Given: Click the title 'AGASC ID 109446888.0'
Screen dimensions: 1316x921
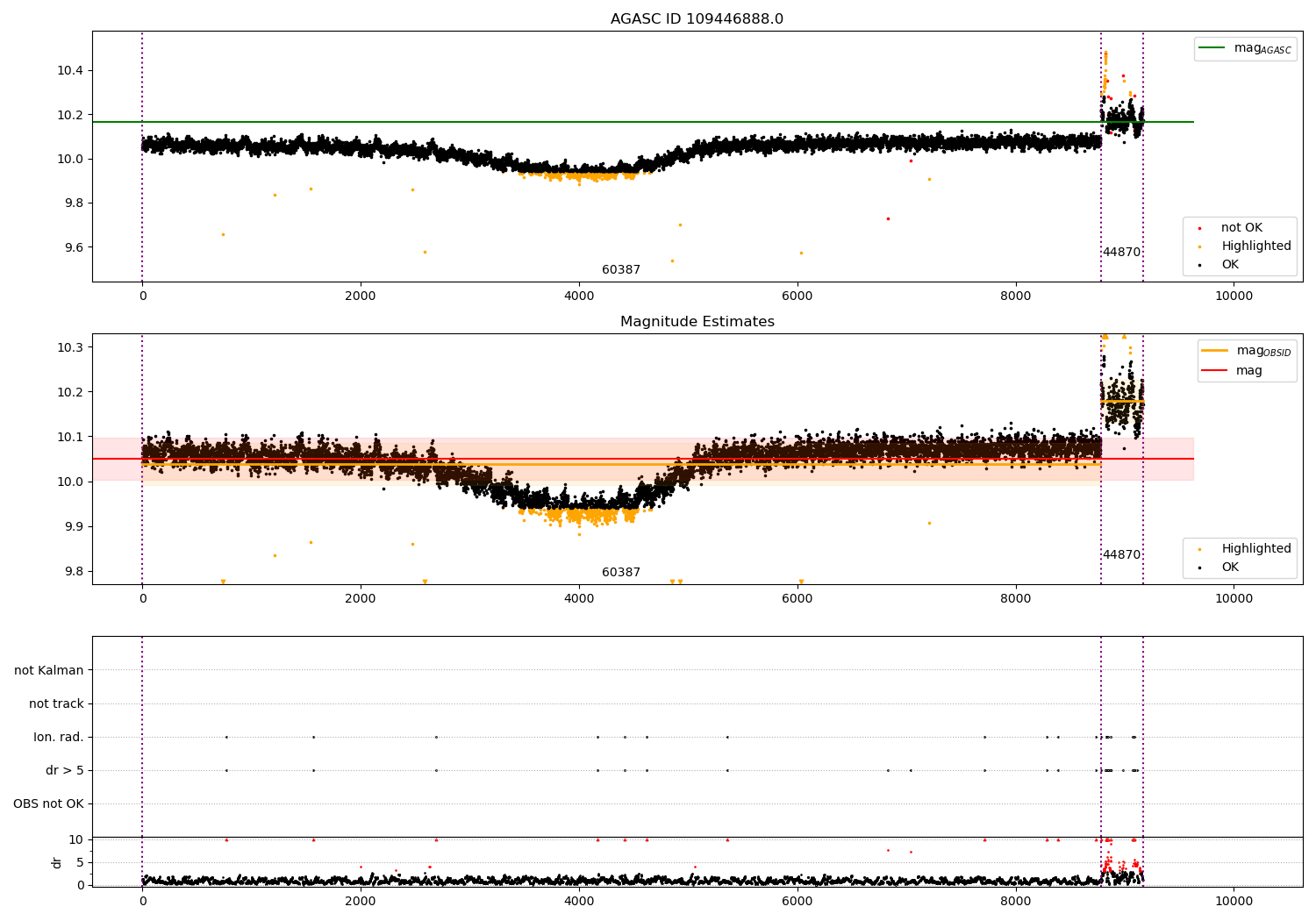Looking at the screenshot, I should pyautogui.click(x=697, y=19).
